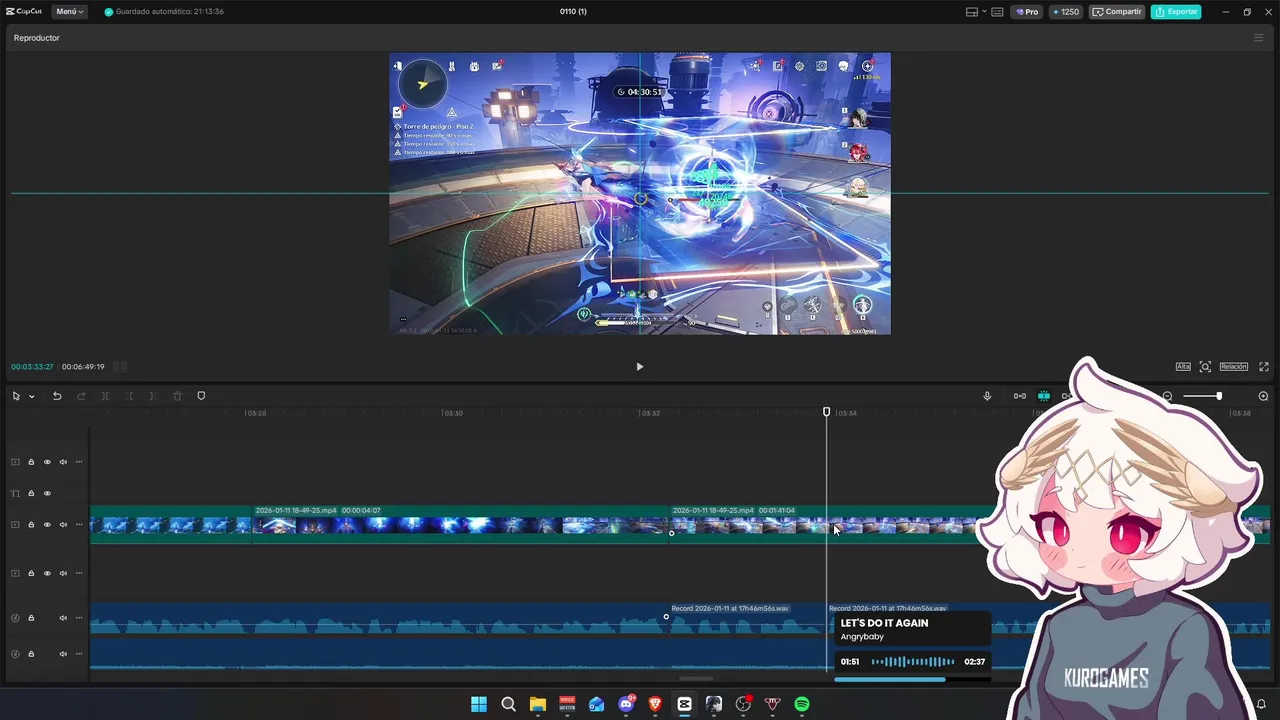This screenshot has height=720, width=1280.
Task: Open the player panel hamburger menu
Action: (1258, 38)
